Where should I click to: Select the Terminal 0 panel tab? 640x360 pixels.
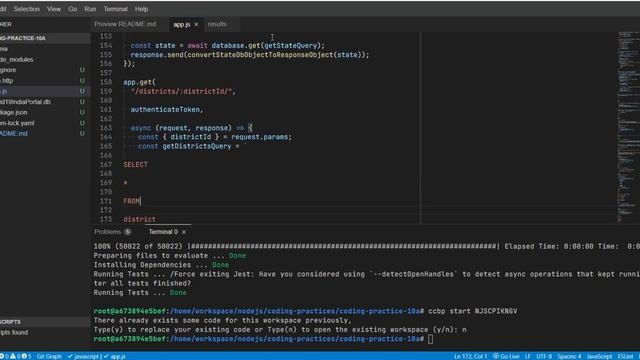(163, 232)
